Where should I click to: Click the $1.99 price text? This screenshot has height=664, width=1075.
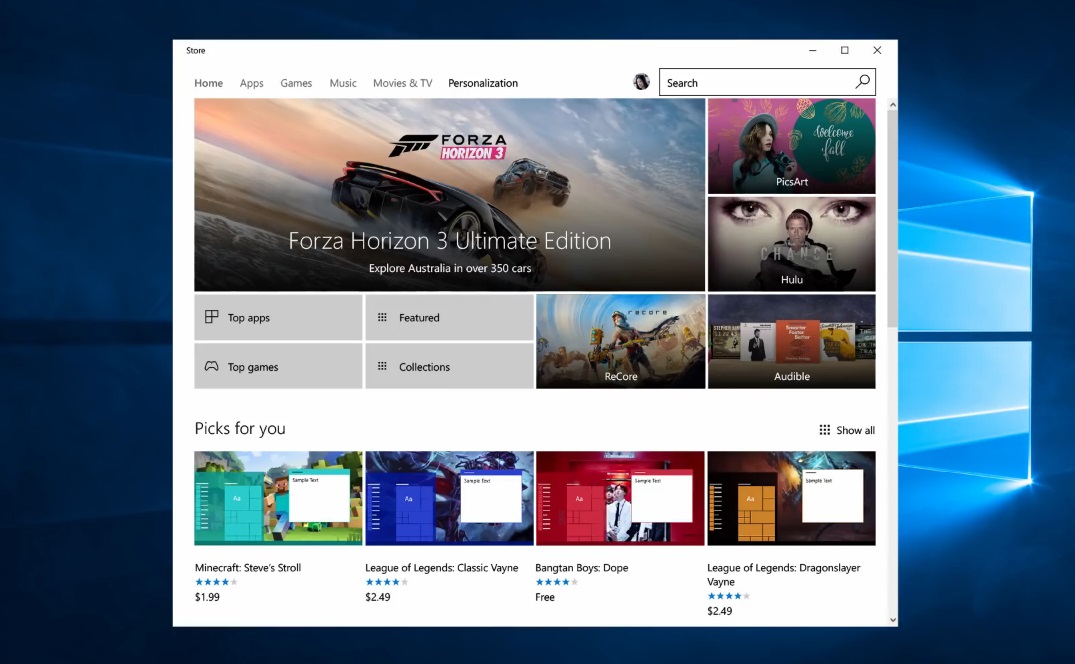tap(207, 597)
